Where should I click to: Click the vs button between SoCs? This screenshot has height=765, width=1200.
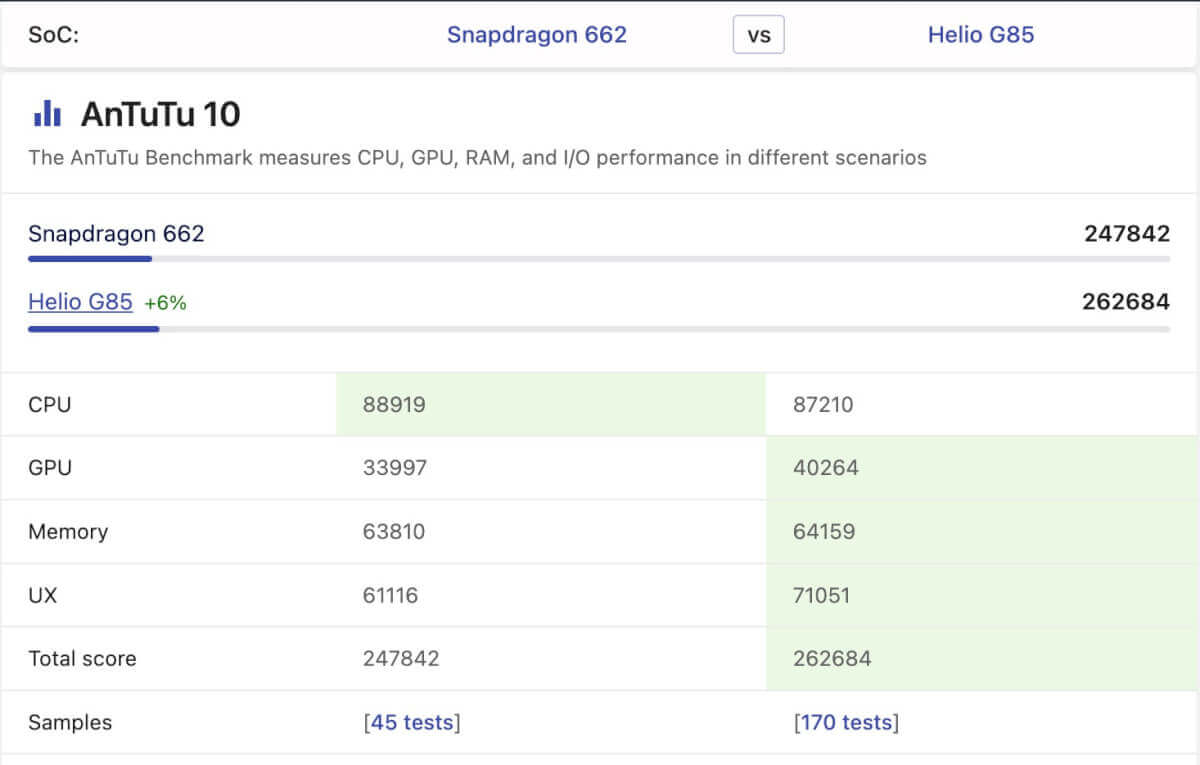pos(759,35)
